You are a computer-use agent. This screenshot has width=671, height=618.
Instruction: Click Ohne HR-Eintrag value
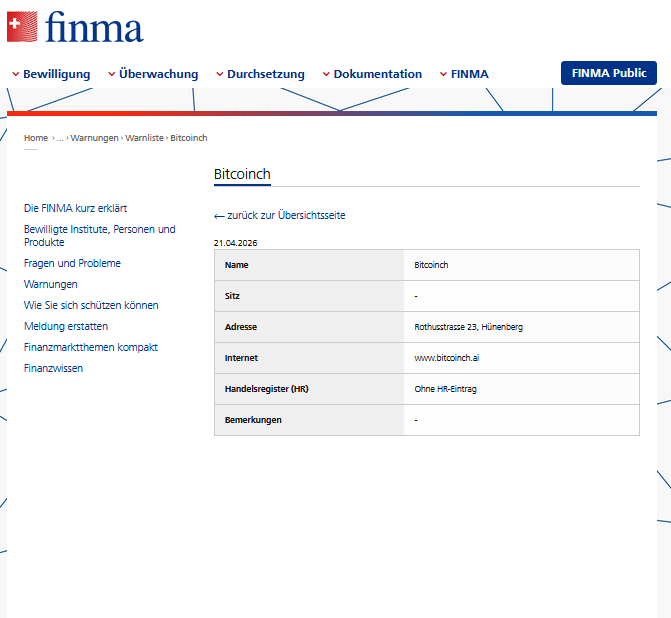[445, 389]
